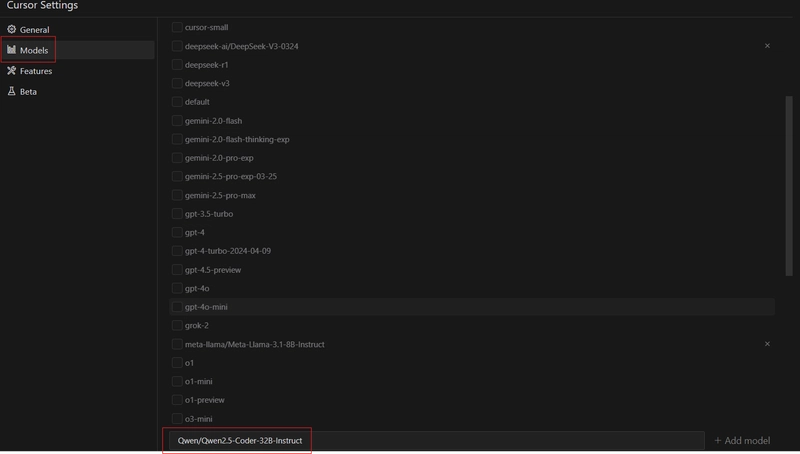Enable the gpt-4-turbo-2024-04-09 checkbox
800x454 pixels.
177,250
